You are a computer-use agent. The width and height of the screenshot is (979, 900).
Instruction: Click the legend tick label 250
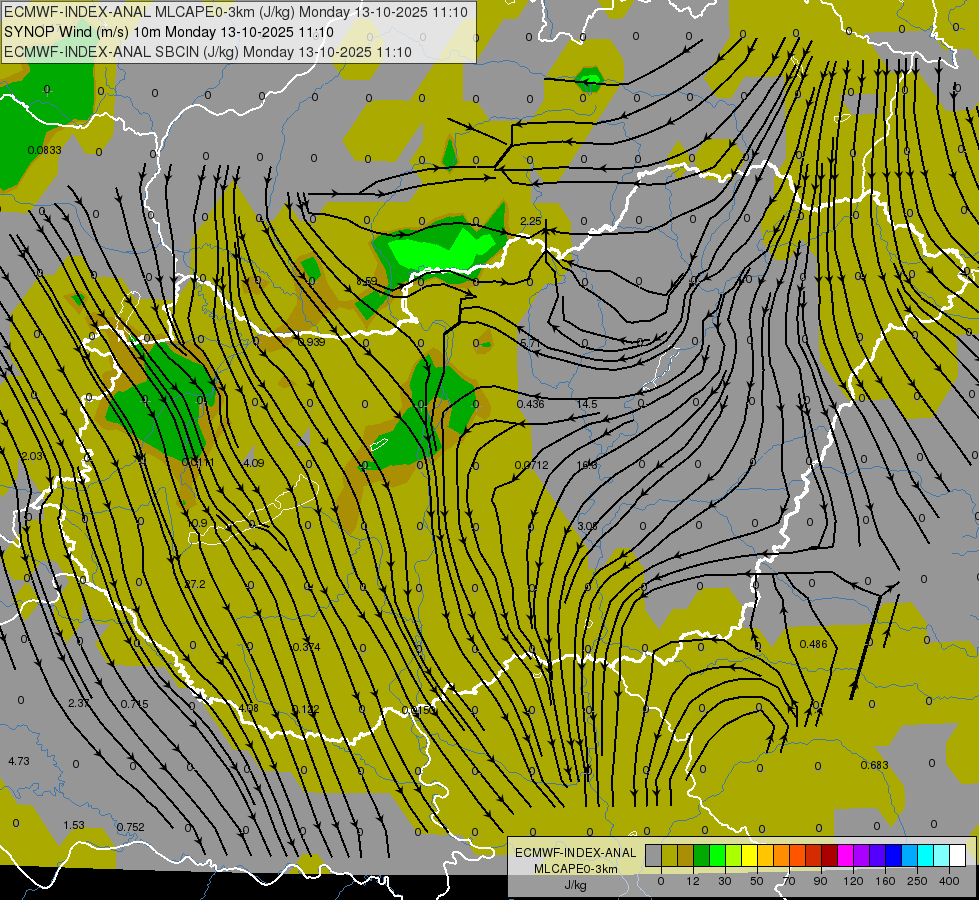(x=917, y=881)
